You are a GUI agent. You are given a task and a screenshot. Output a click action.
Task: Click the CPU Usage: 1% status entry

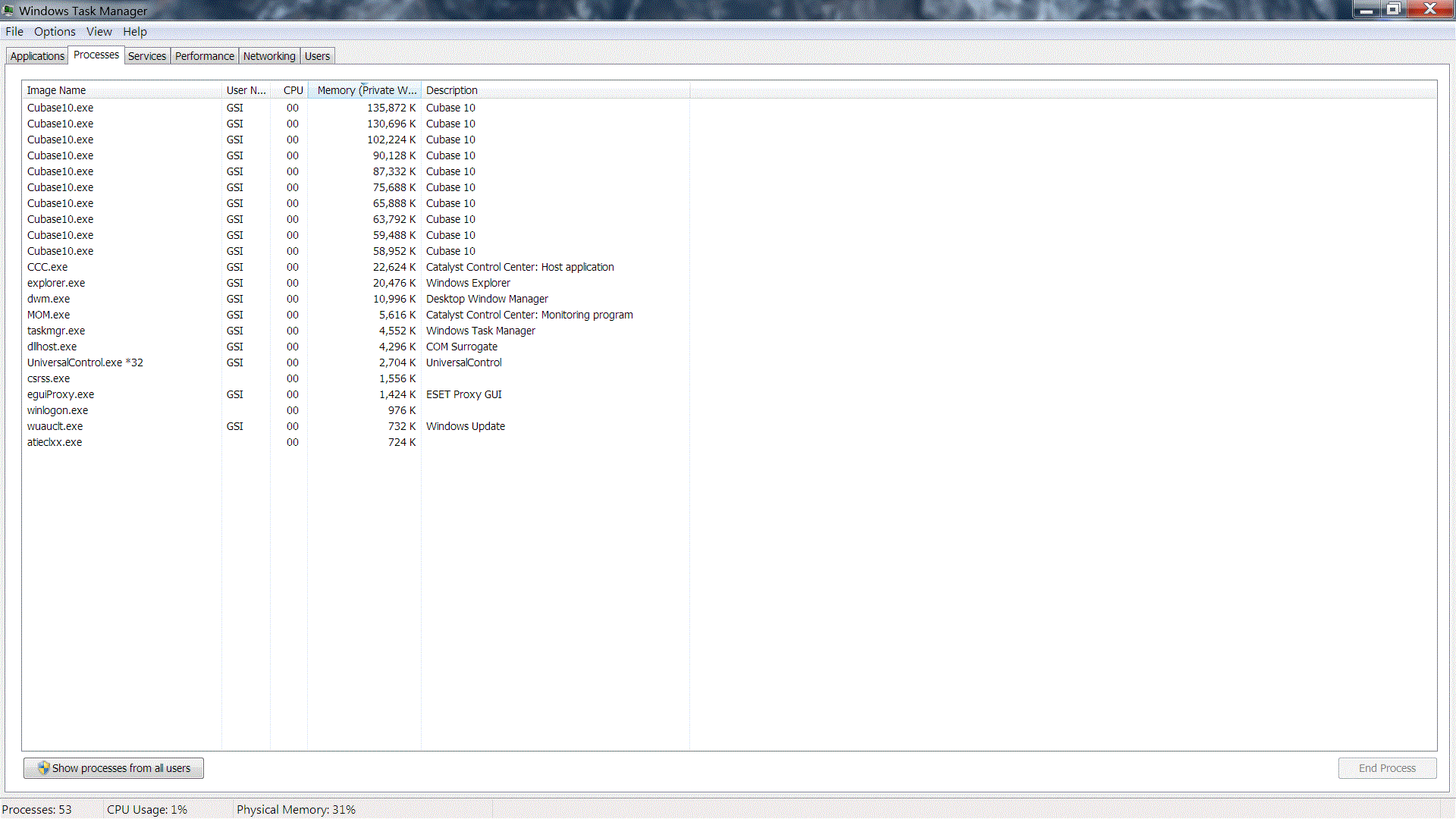[147, 809]
